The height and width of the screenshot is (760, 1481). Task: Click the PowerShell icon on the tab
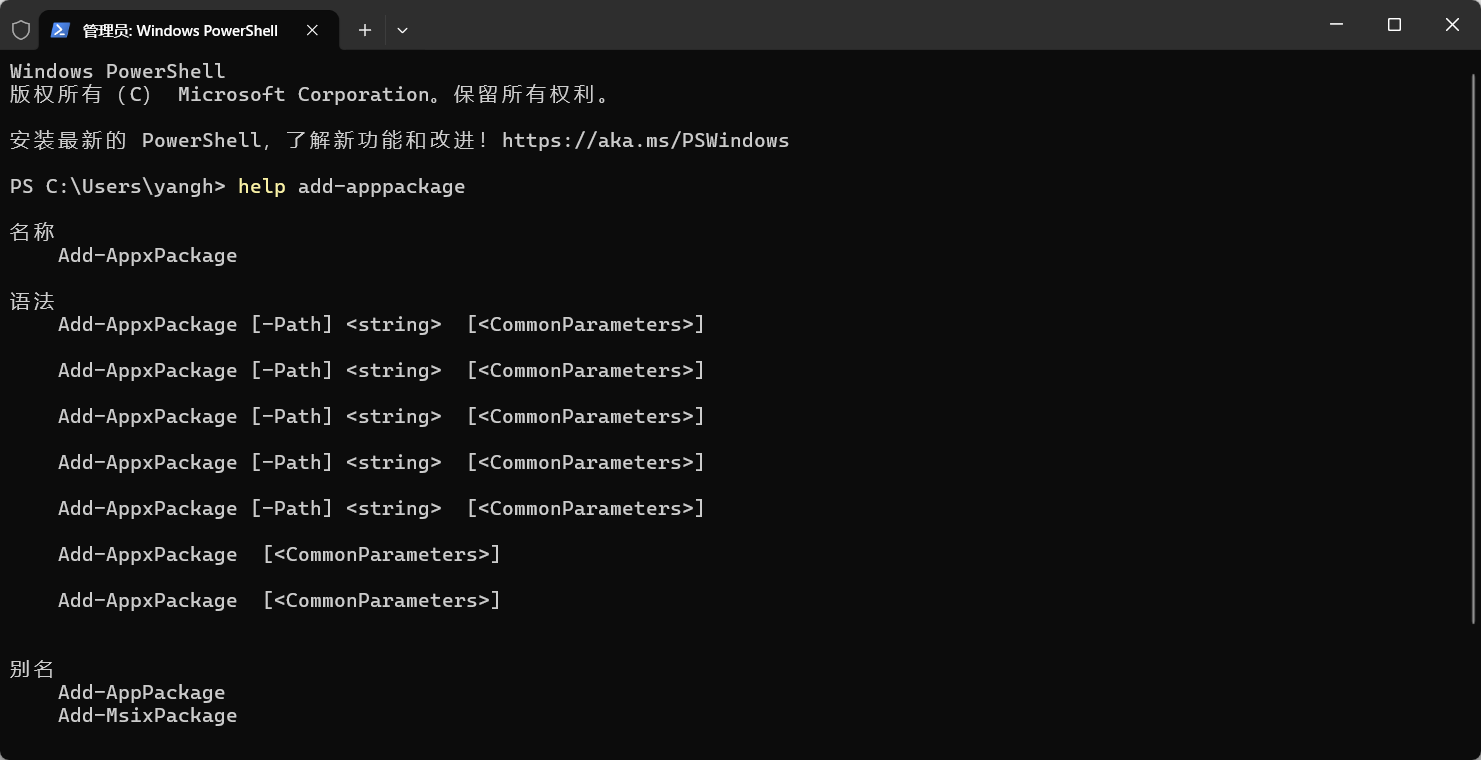coord(60,30)
